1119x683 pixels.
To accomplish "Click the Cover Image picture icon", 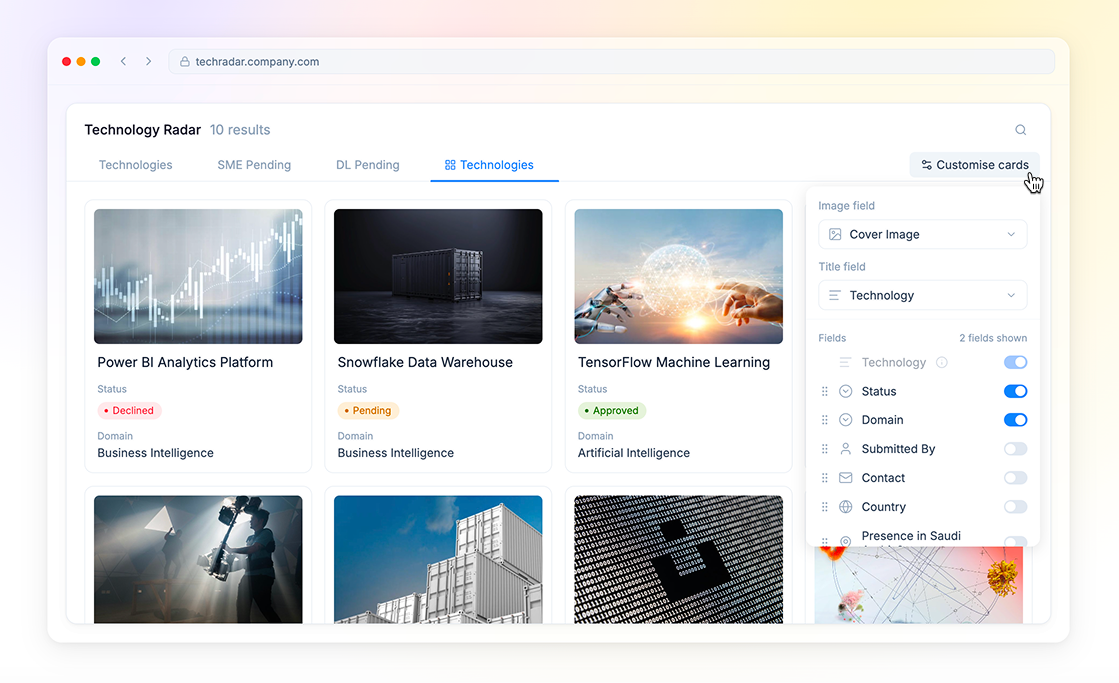I will pyautogui.click(x=835, y=234).
